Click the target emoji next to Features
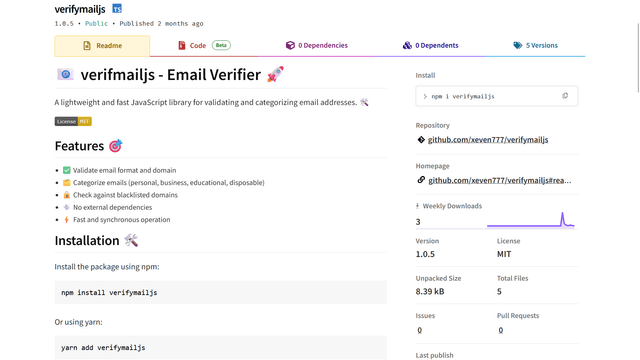Viewport: 640px width, 360px height. (x=116, y=146)
